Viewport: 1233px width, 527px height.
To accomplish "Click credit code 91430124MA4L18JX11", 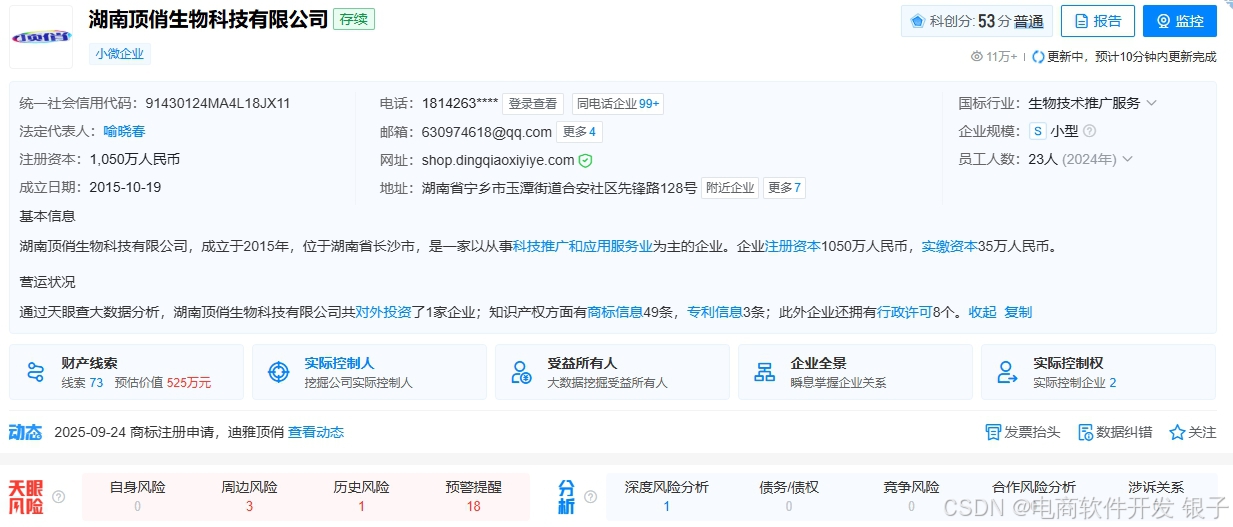I will (218, 103).
